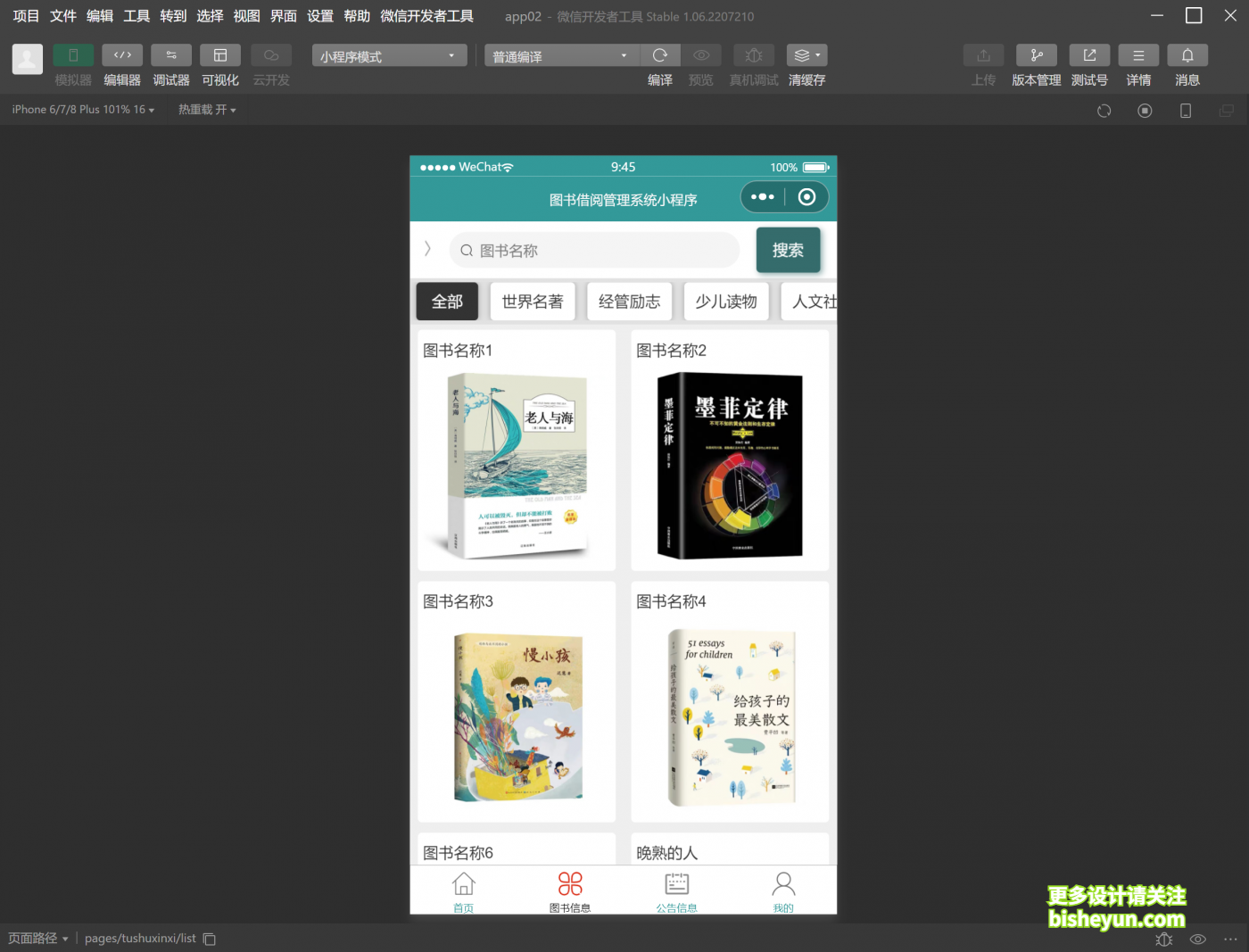1249x952 pixels.
Task: Click the status bar bug icon
Action: point(1163,939)
